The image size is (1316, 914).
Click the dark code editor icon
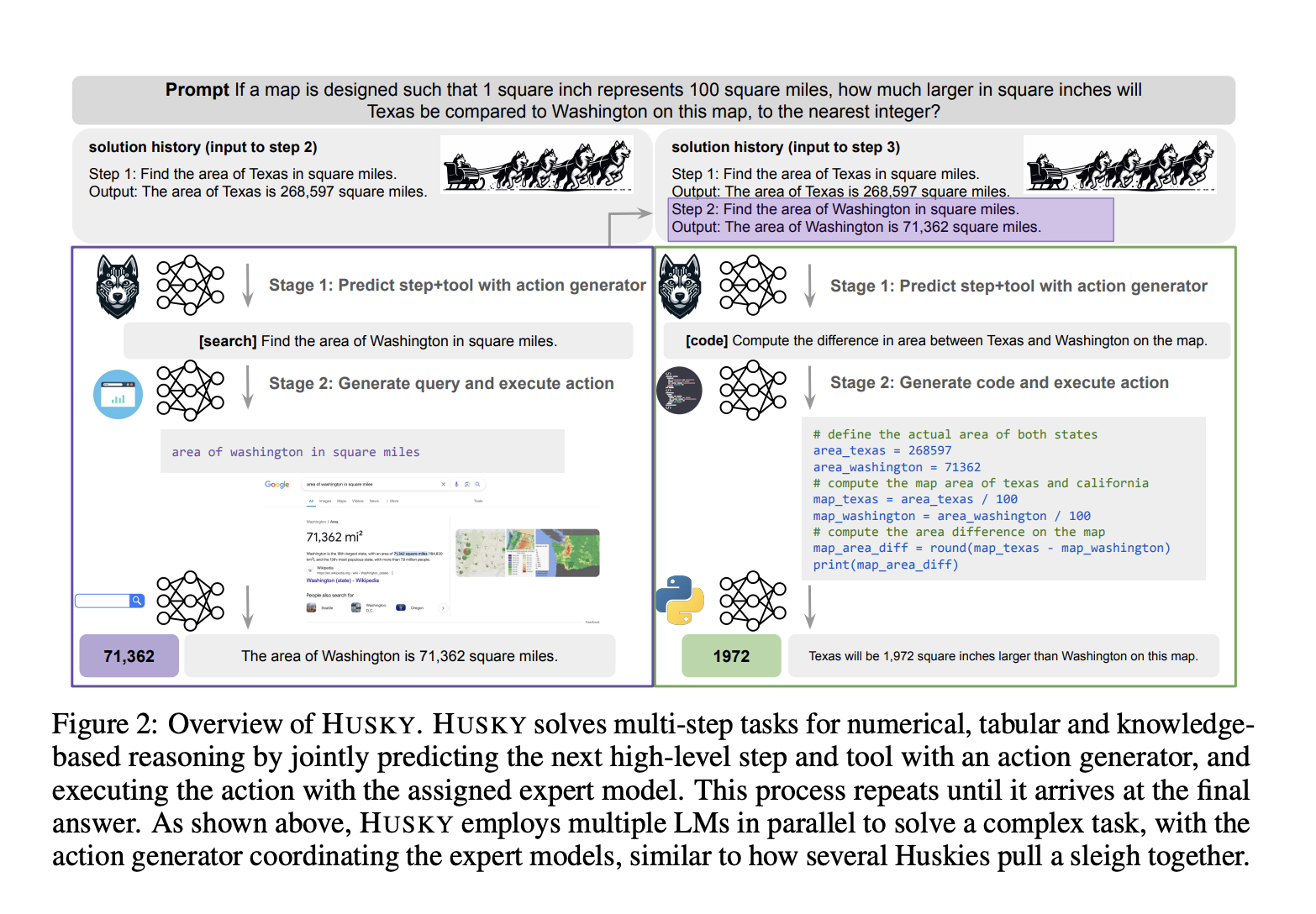[x=679, y=389]
